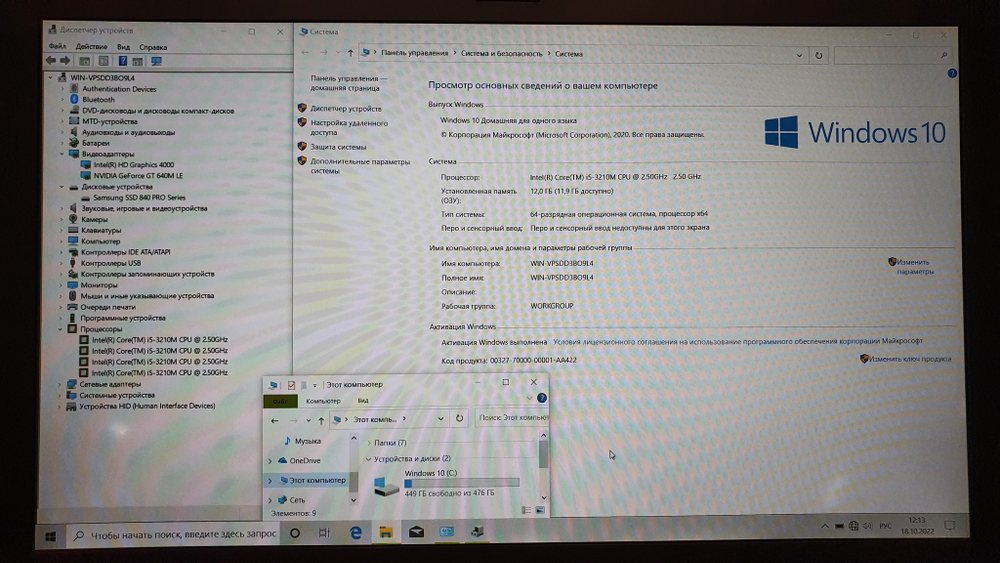Select the Windows 10 (C:) drive
This screenshot has width=1000, height=563.
point(446,483)
